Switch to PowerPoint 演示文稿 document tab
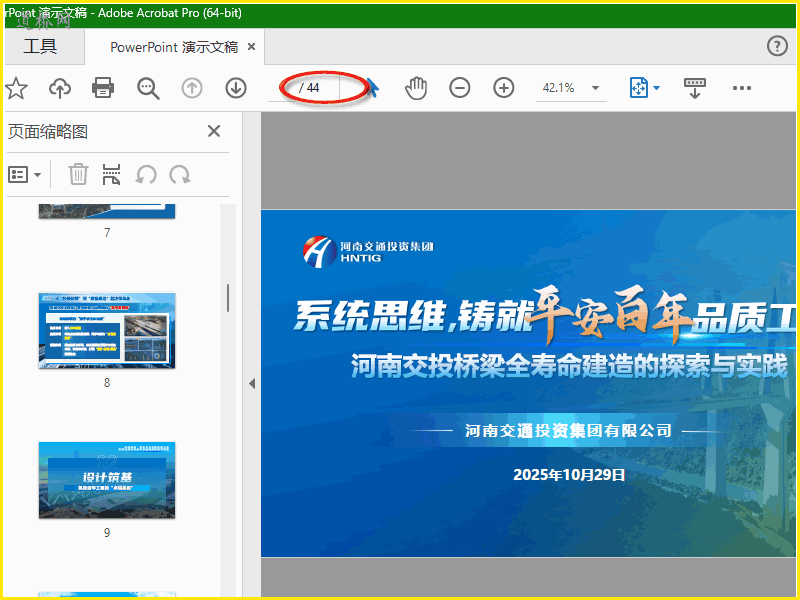Viewport: 800px width, 600px height. [x=174, y=47]
